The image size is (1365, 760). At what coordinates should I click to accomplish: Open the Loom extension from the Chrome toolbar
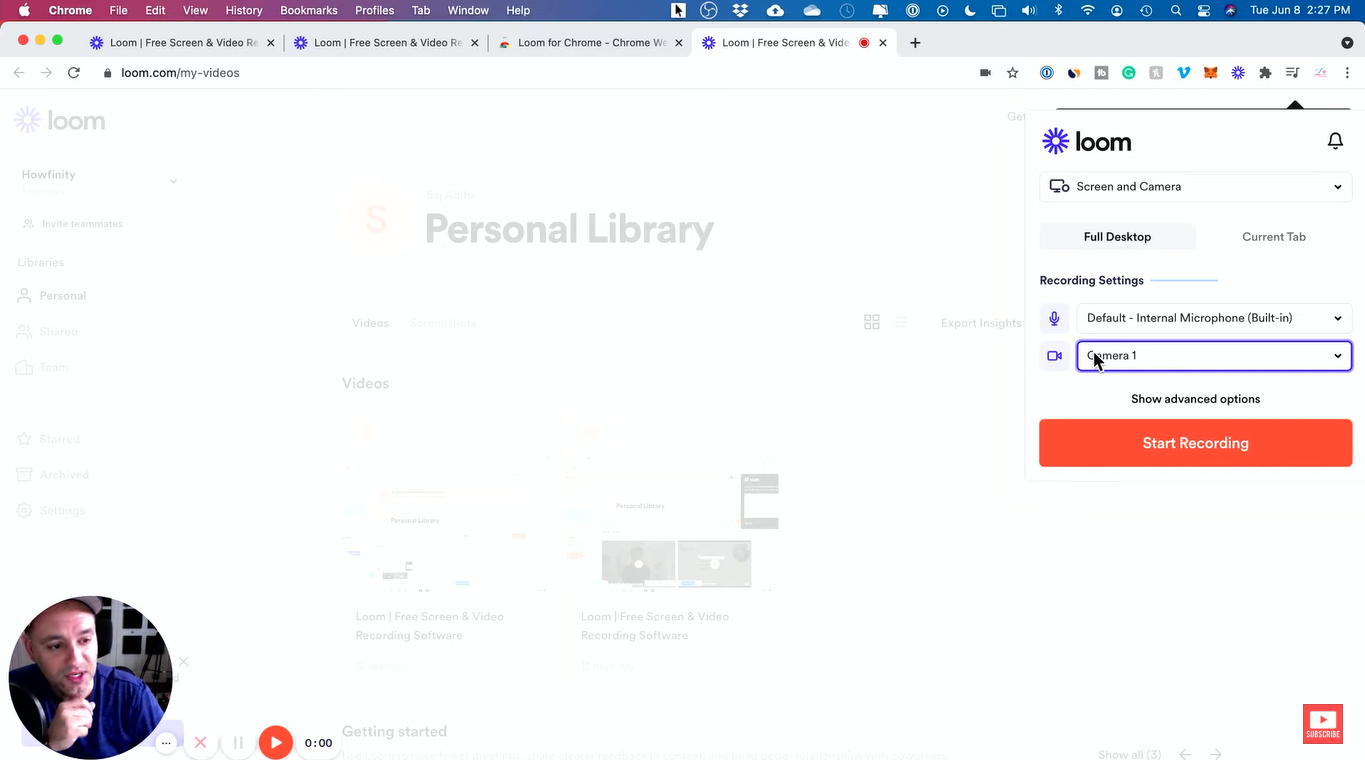point(1237,72)
